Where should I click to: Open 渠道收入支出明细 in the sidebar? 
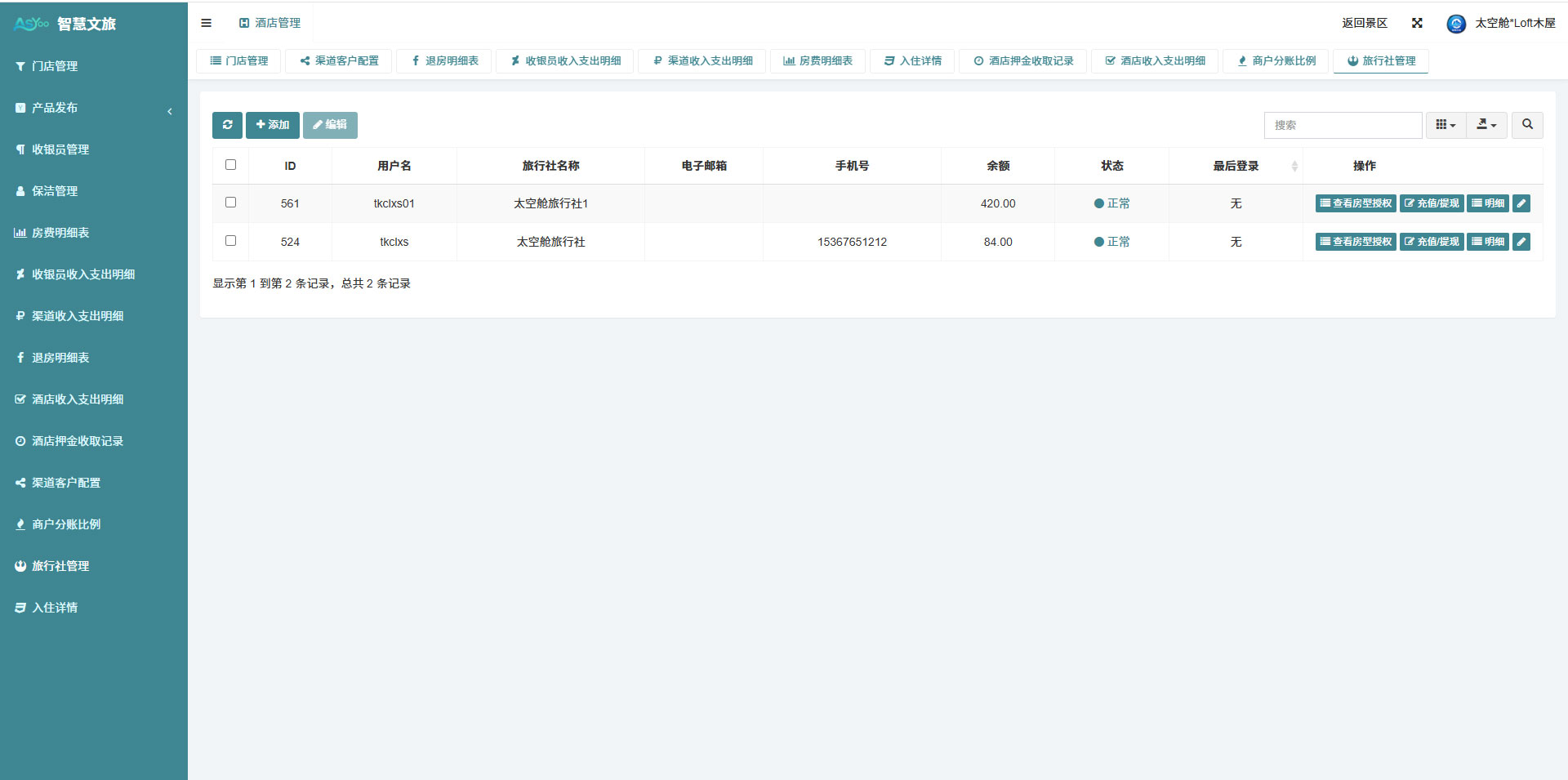pyautogui.click(x=94, y=316)
